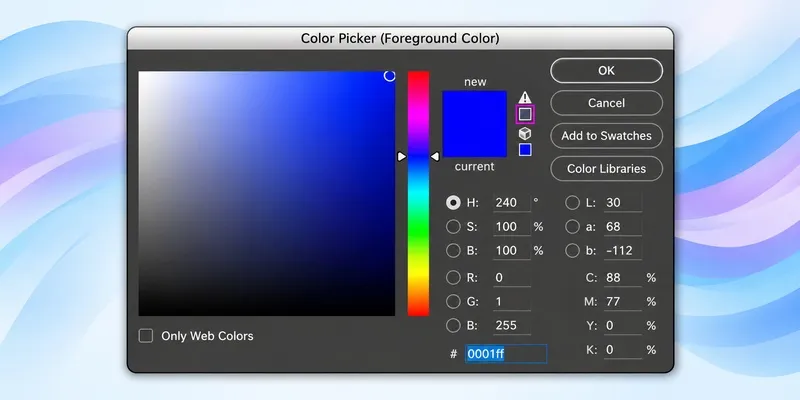Click the b value field showing -112
This screenshot has height=400, width=800.
623,251
